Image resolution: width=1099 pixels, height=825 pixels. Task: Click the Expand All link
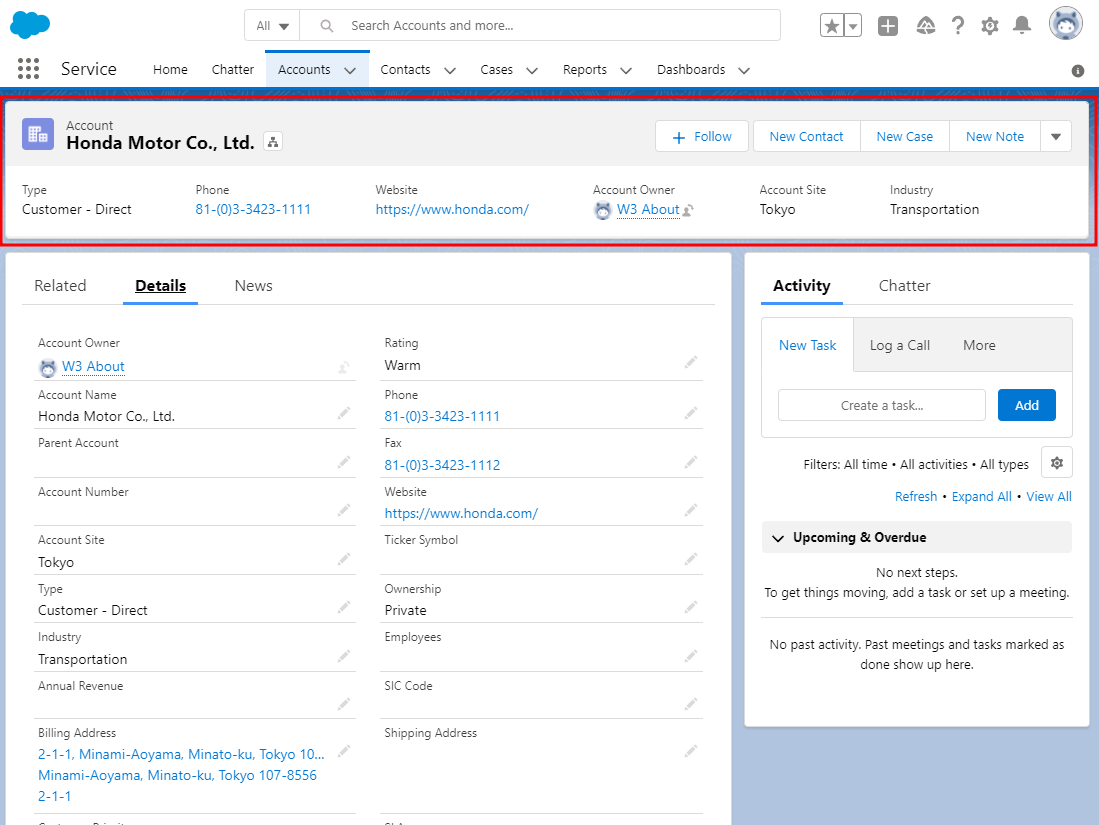(981, 496)
